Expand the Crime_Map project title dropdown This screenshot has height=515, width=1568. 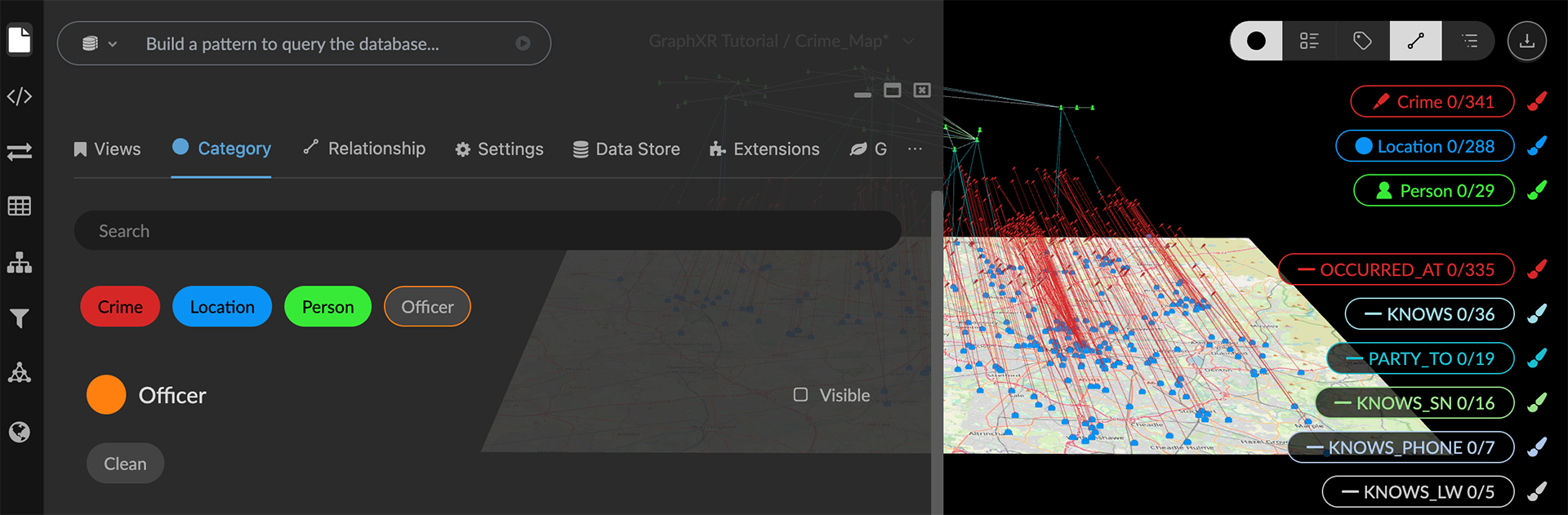pos(908,42)
